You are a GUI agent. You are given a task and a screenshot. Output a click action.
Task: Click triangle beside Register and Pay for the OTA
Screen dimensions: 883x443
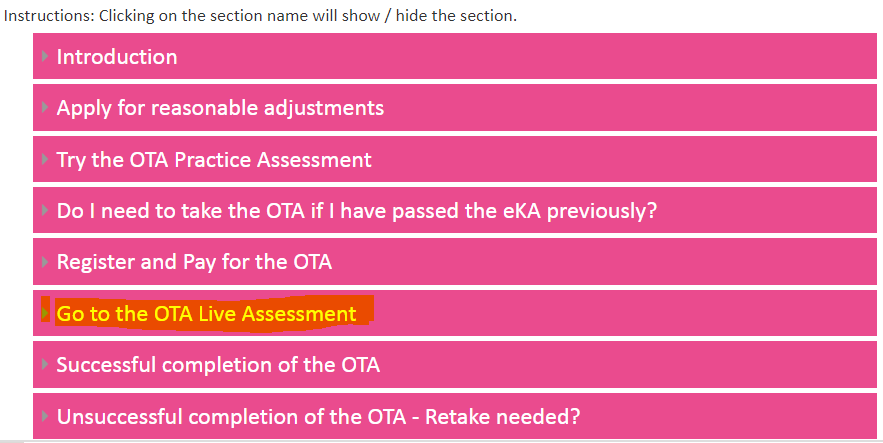point(45,263)
